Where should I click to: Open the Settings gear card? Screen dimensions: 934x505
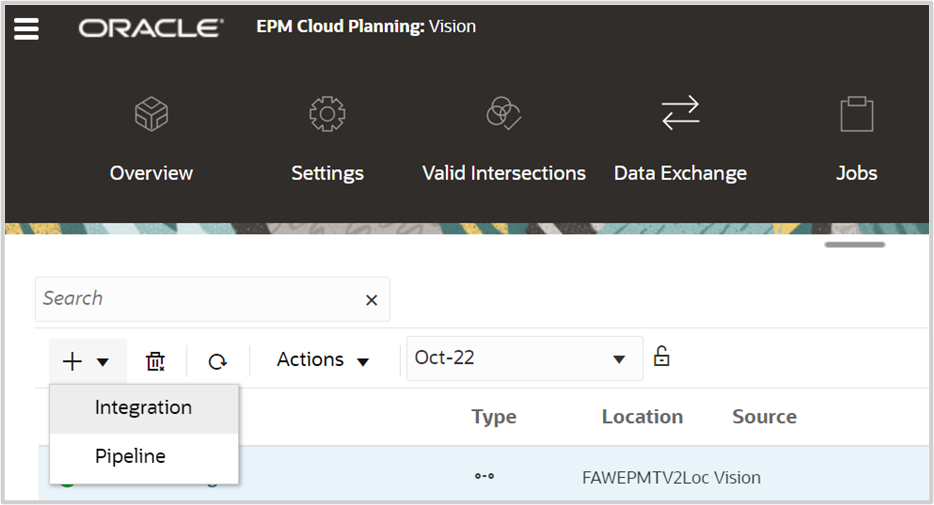point(327,140)
